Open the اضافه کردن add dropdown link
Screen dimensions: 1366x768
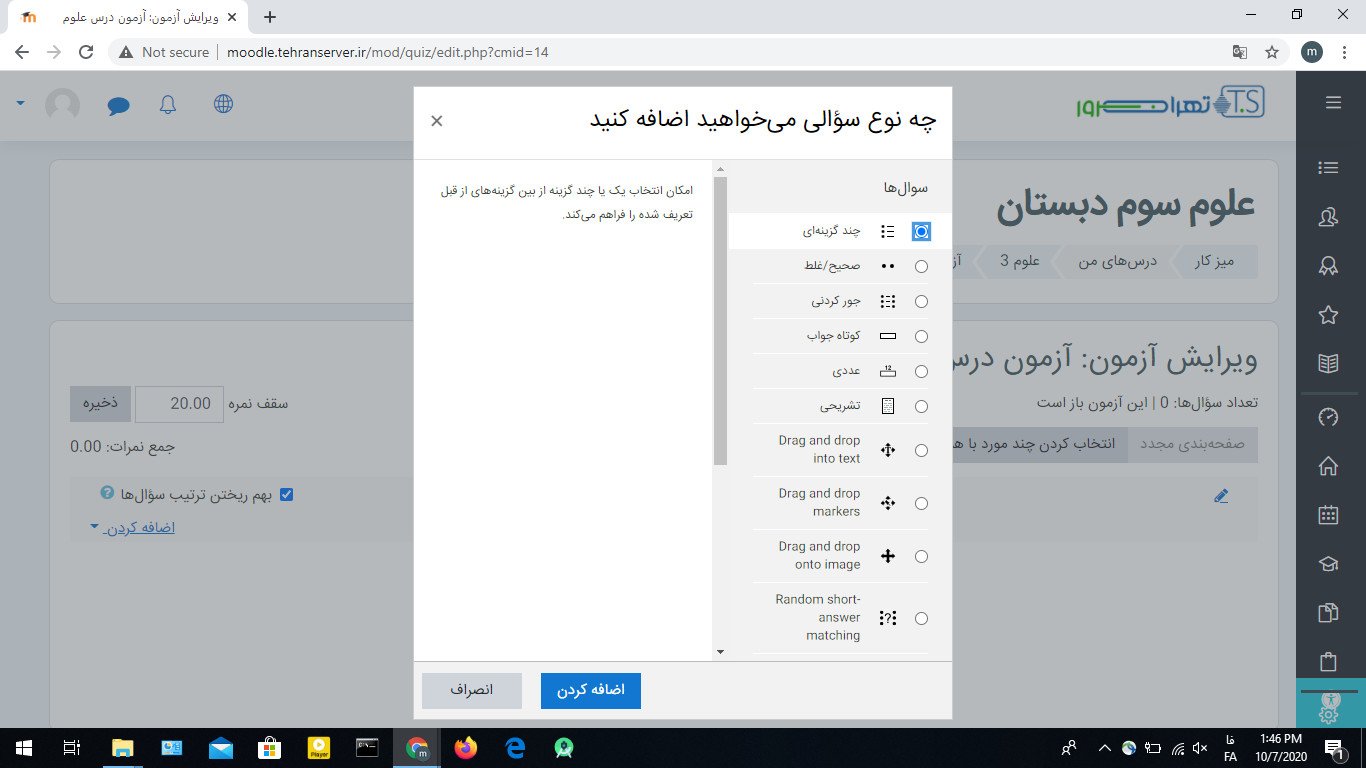coord(139,527)
